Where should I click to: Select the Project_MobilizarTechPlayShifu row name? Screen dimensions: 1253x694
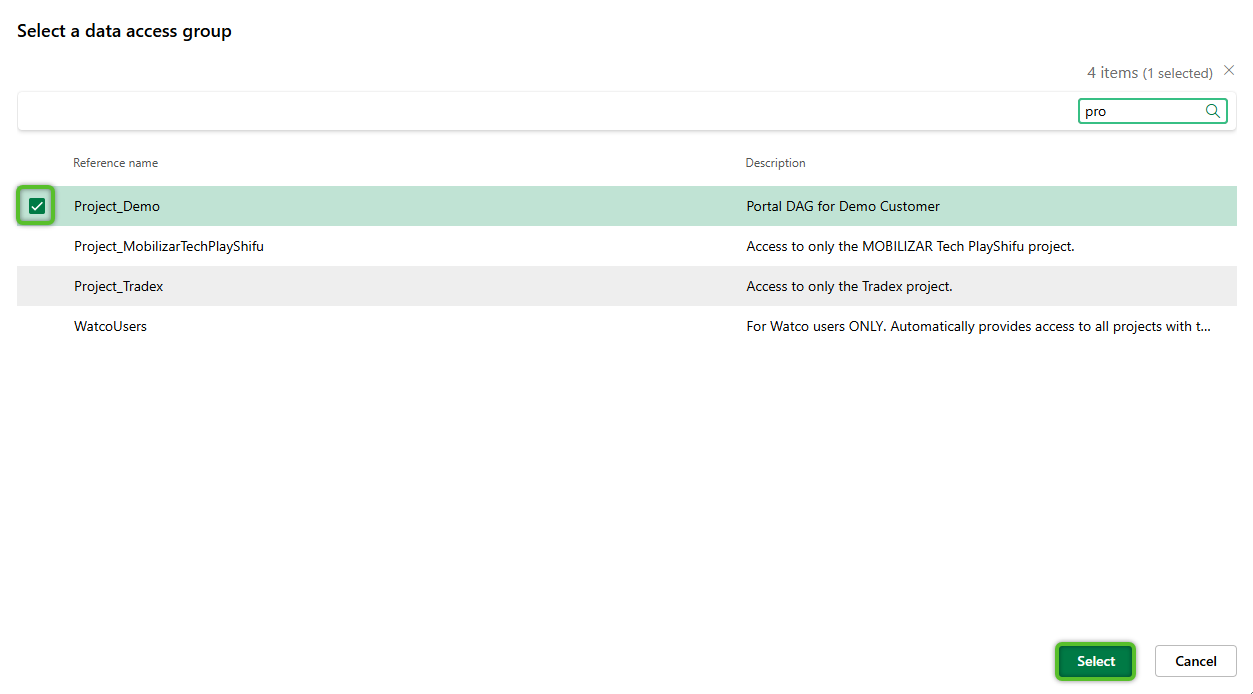169,246
